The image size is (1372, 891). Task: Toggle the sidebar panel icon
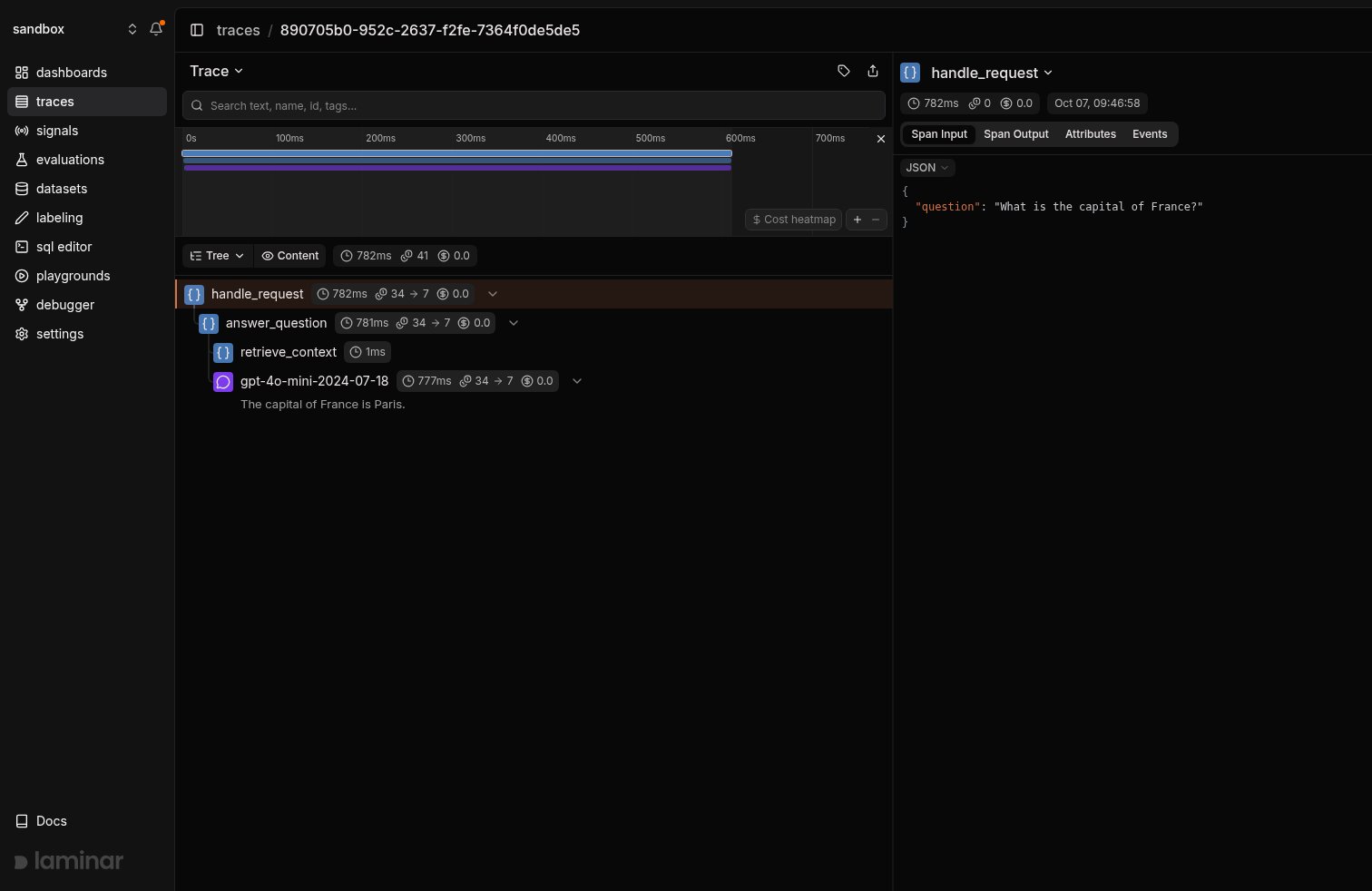[x=197, y=30]
